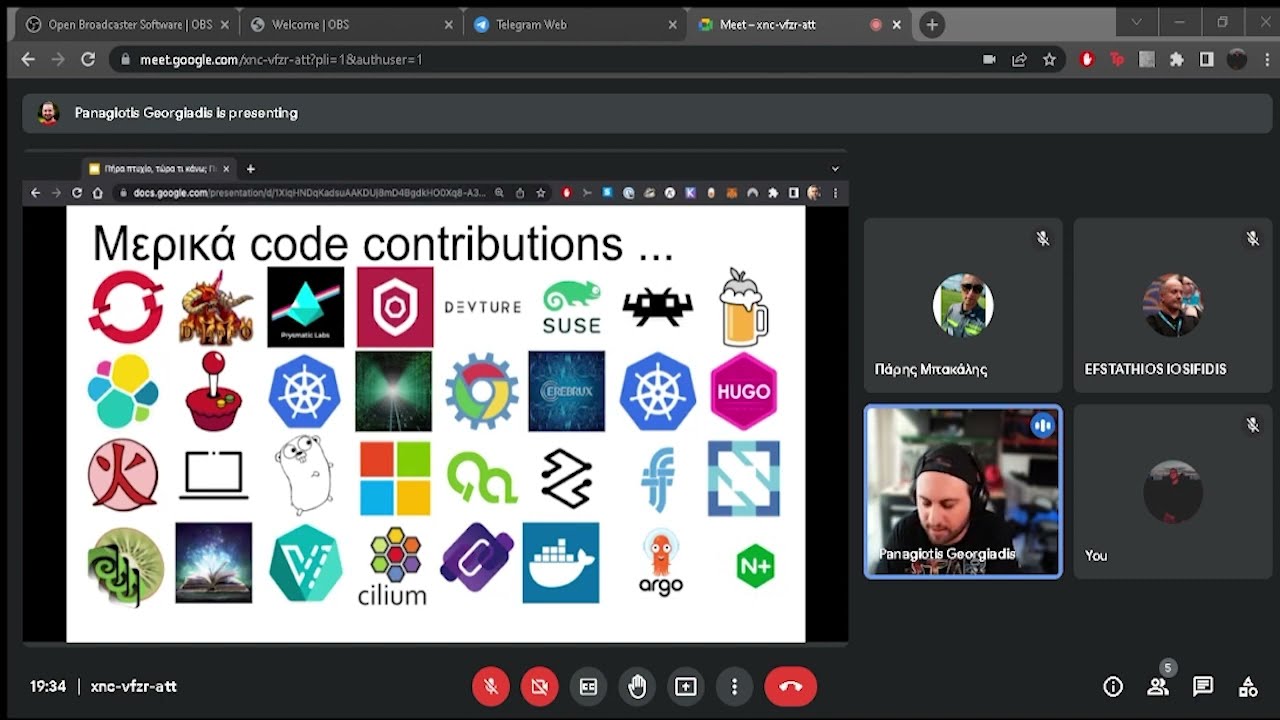The width and height of the screenshot is (1280, 720).
Task: Open Activities shapes icon
Action: coord(1248,687)
